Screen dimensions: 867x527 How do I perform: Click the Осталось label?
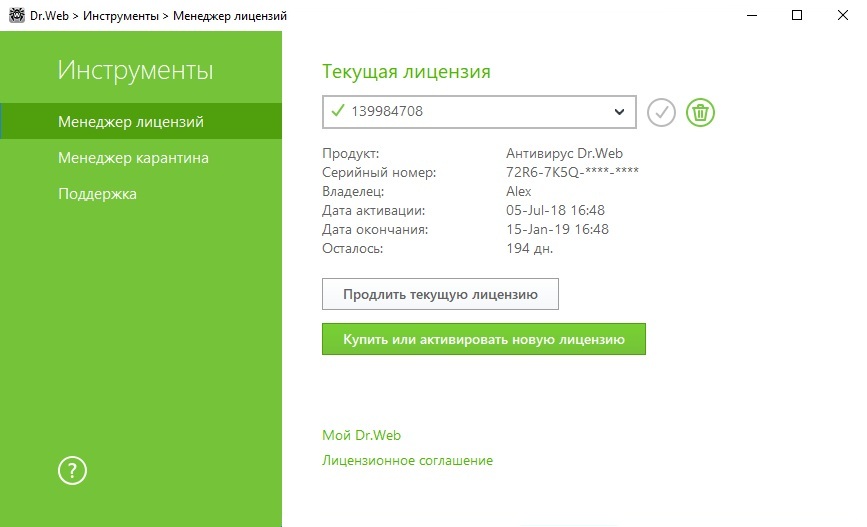[352, 248]
